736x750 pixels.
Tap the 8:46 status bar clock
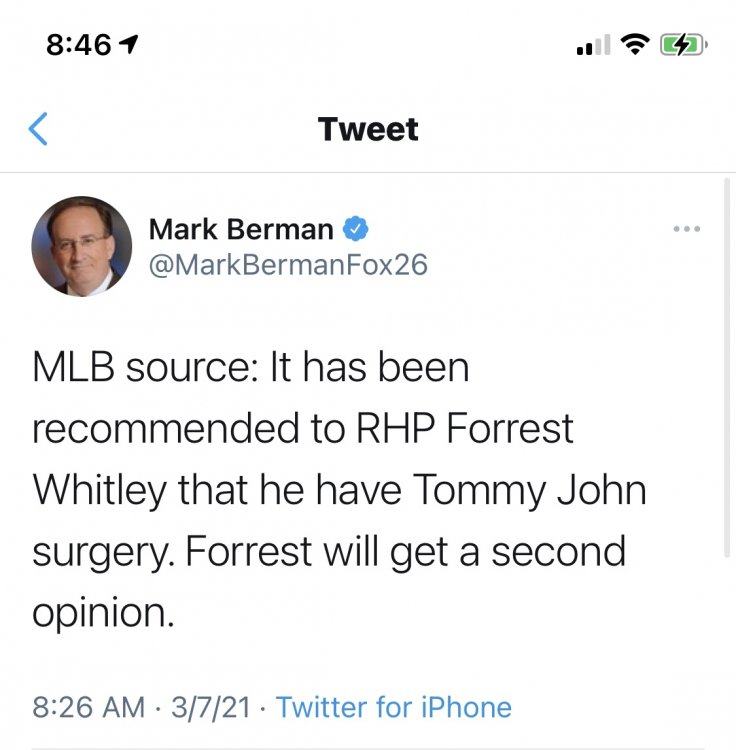click(79, 46)
